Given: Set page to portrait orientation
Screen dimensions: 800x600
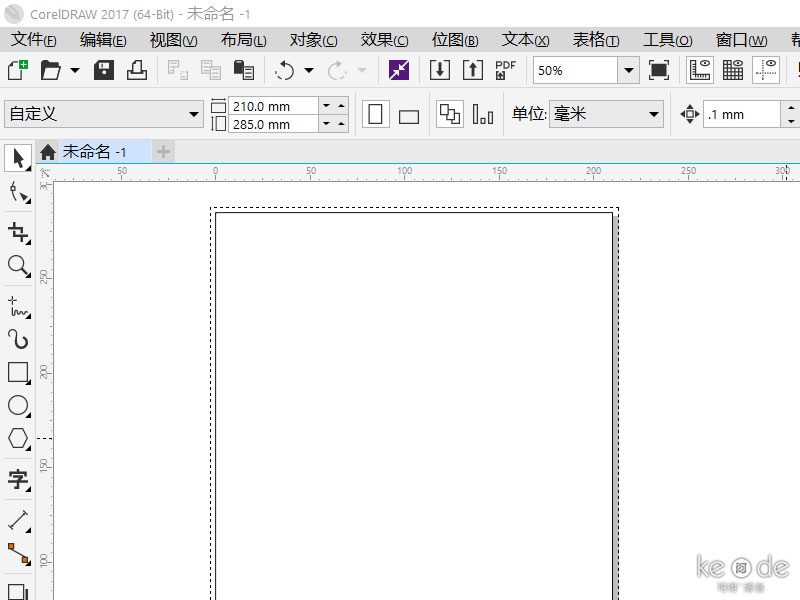Looking at the screenshot, I should pos(376,114).
